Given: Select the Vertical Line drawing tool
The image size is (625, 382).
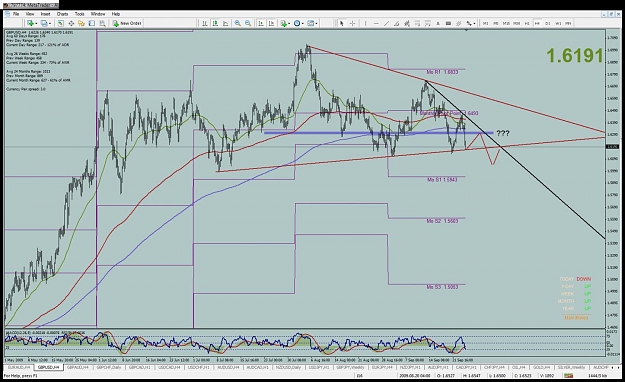Looking at the screenshot, I should [x=365, y=24].
